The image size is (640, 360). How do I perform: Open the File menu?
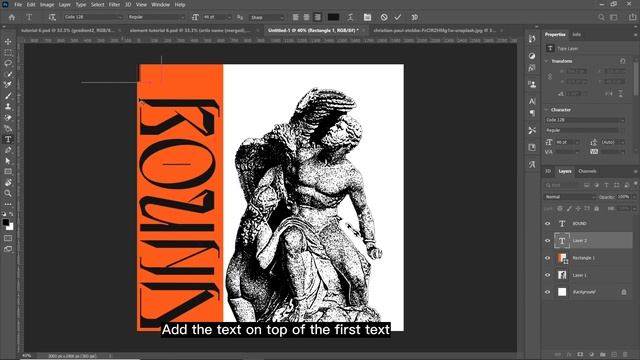18,5
